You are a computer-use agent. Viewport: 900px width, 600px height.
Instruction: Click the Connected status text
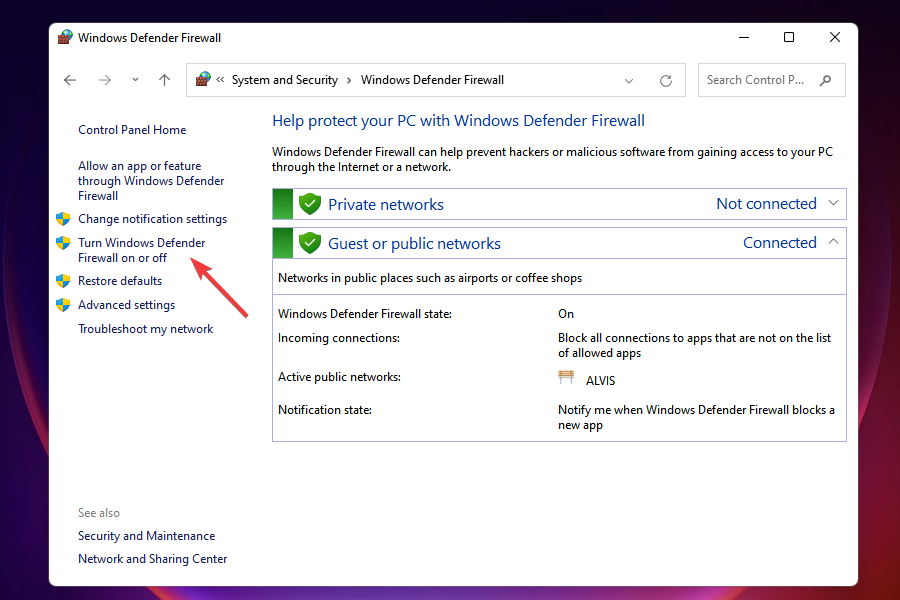tap(779, 242)
